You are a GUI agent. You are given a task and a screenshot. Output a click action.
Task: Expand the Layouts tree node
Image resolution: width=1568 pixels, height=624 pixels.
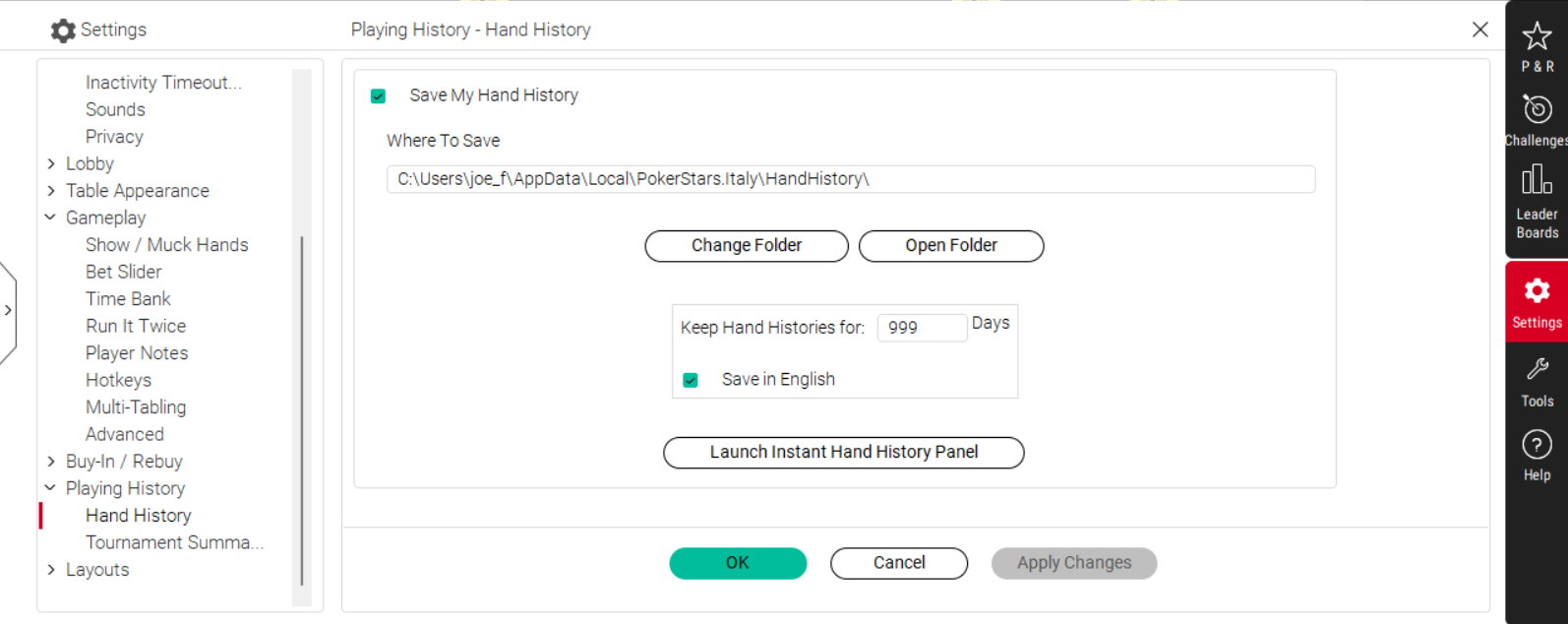[x=51, y=570]
